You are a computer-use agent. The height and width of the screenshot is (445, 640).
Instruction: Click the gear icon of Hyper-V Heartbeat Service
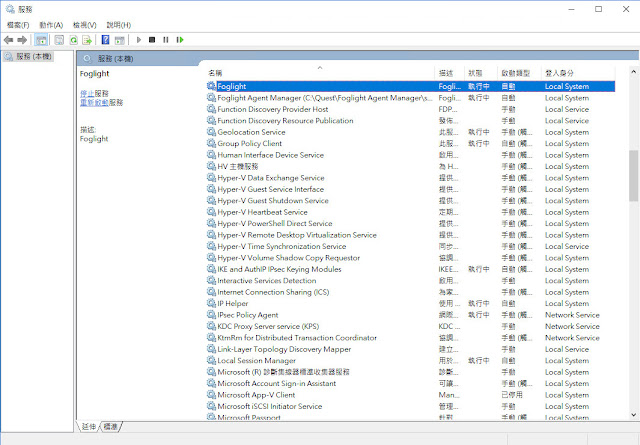point(211,212)
